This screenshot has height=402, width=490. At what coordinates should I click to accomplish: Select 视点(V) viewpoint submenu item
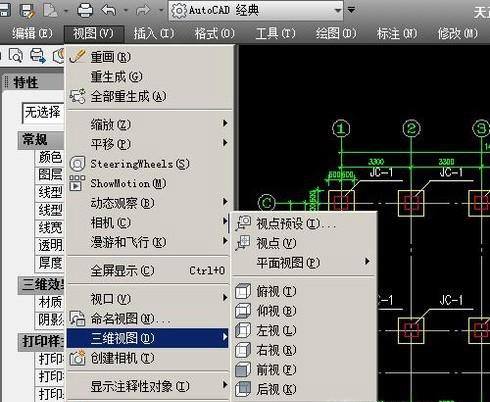pyautogui.click(x=304, y=243)
